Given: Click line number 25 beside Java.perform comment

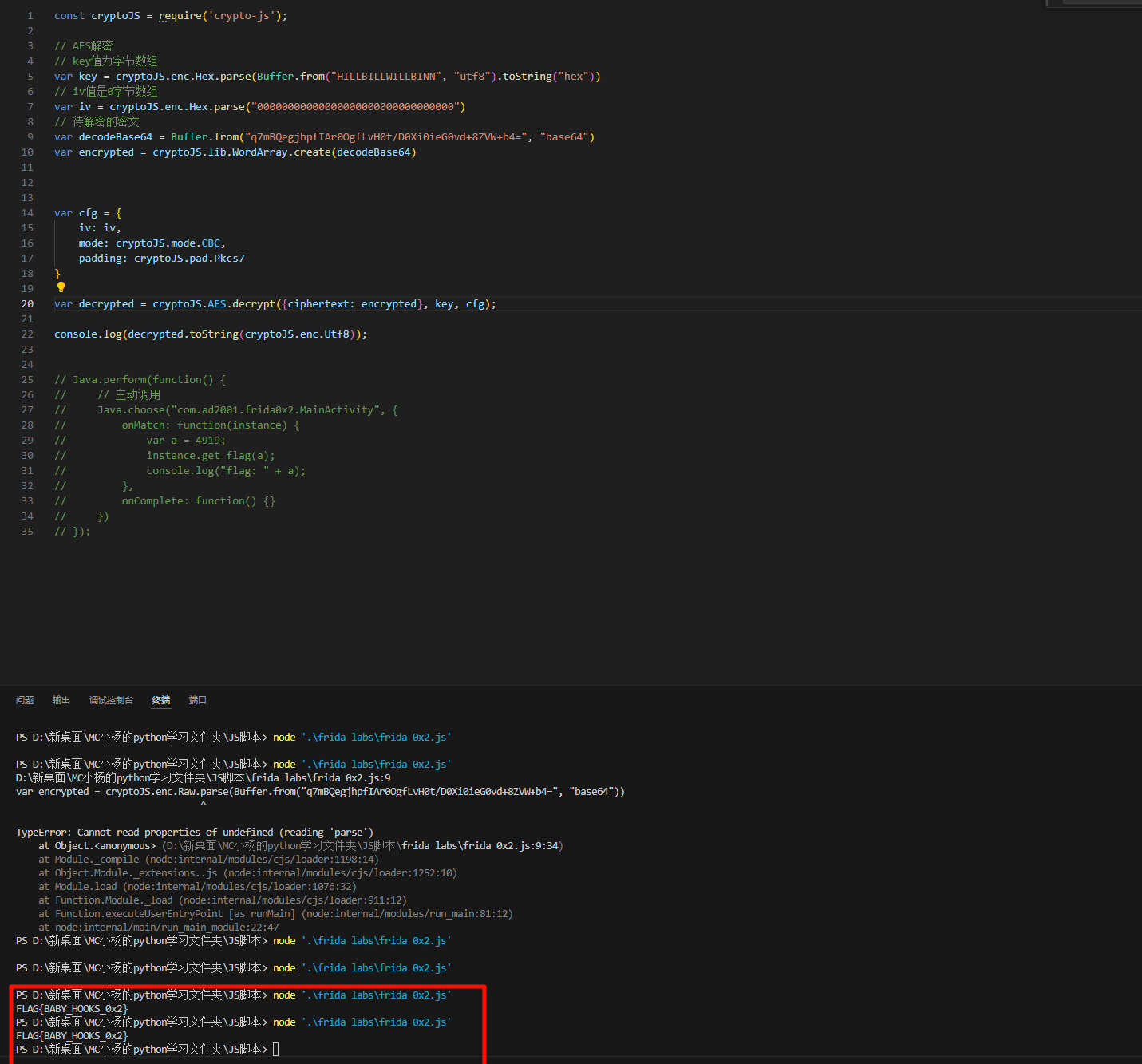Looking at the screenshot, I should click(27, 380).
